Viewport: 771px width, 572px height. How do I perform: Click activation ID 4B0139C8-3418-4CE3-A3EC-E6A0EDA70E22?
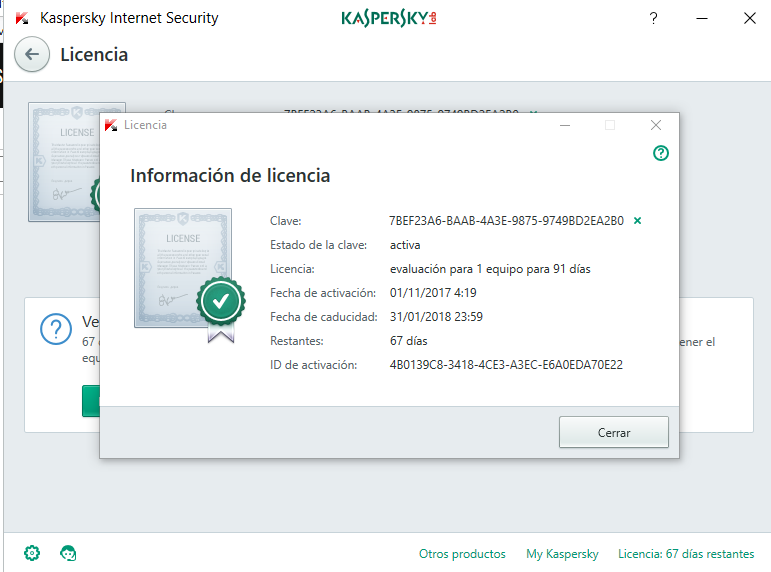point(506,364)
